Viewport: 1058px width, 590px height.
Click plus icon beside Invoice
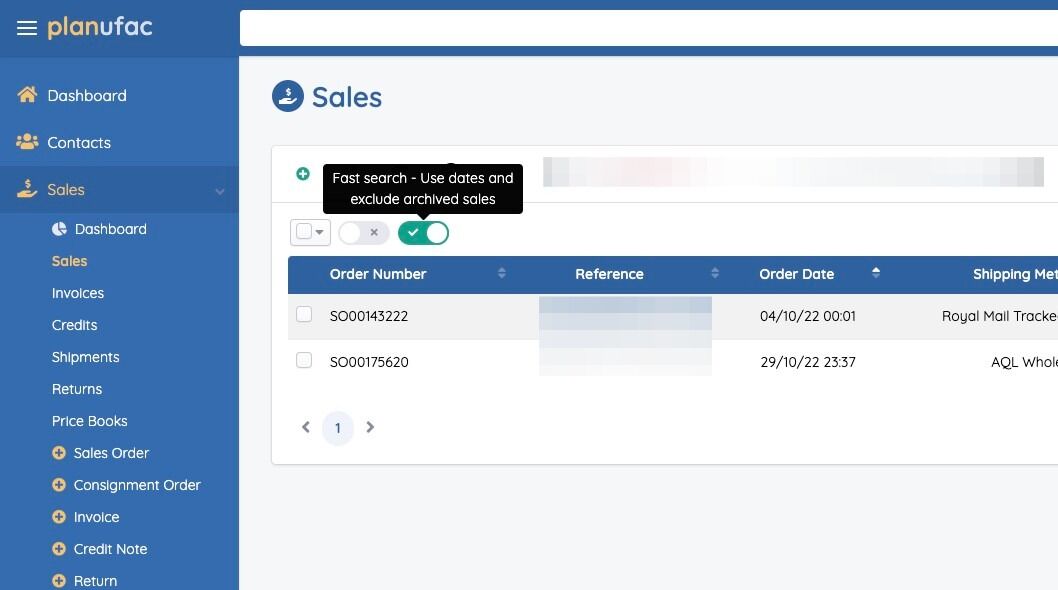tap(59, 517)
